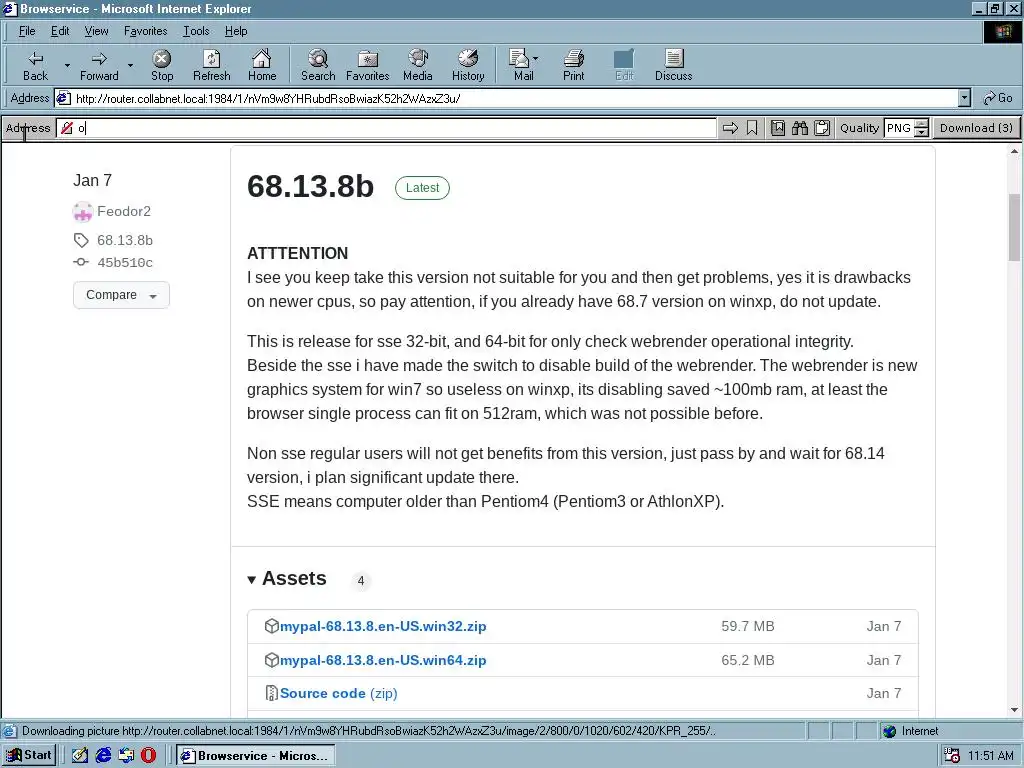Click Browservice go arrow icon

730,128
